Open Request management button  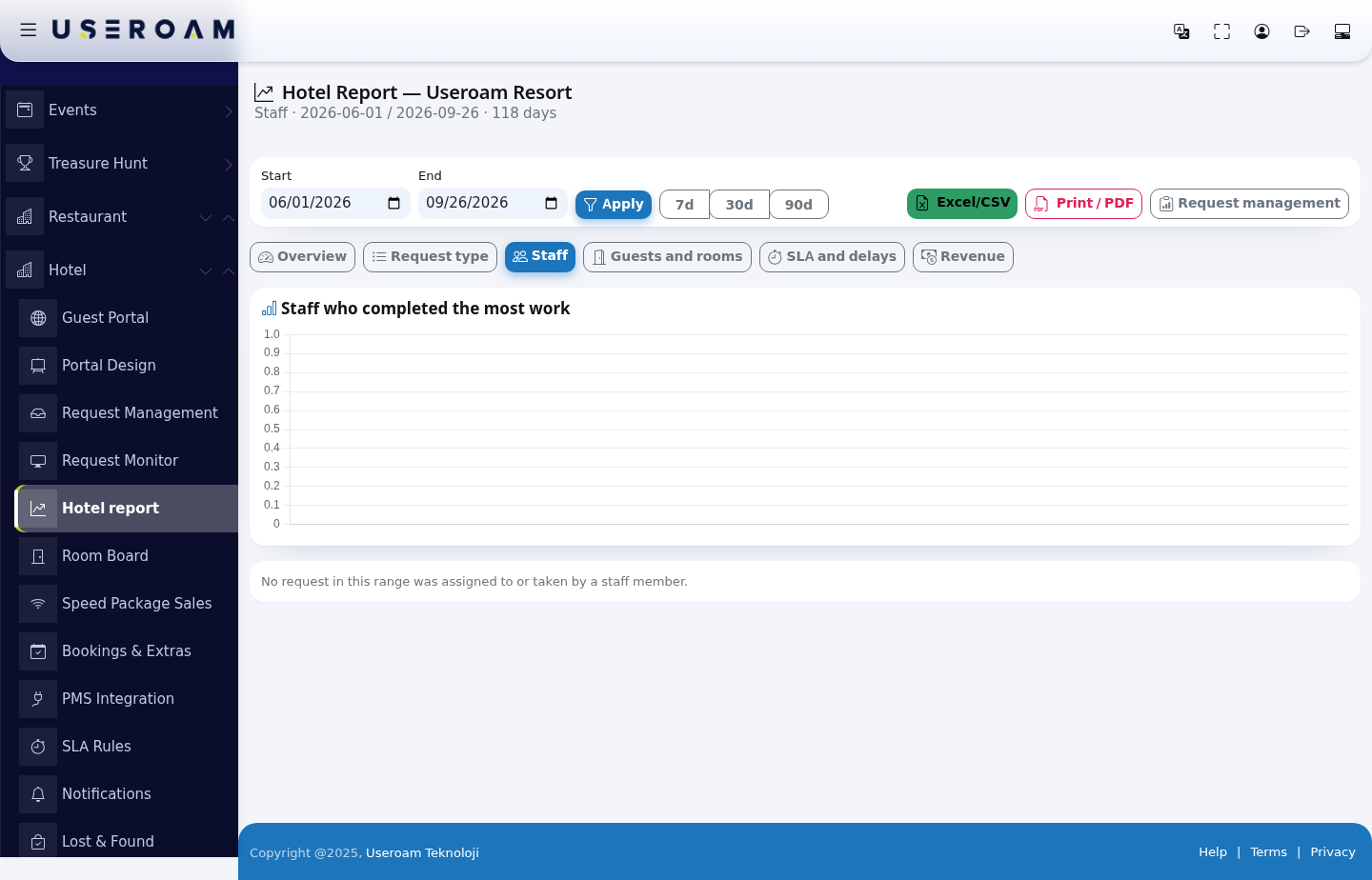(x=1249, y=204)
